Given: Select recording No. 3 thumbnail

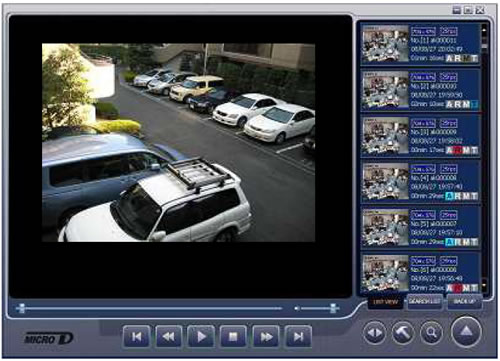Looking at the screenshot, I should [385, 136].
